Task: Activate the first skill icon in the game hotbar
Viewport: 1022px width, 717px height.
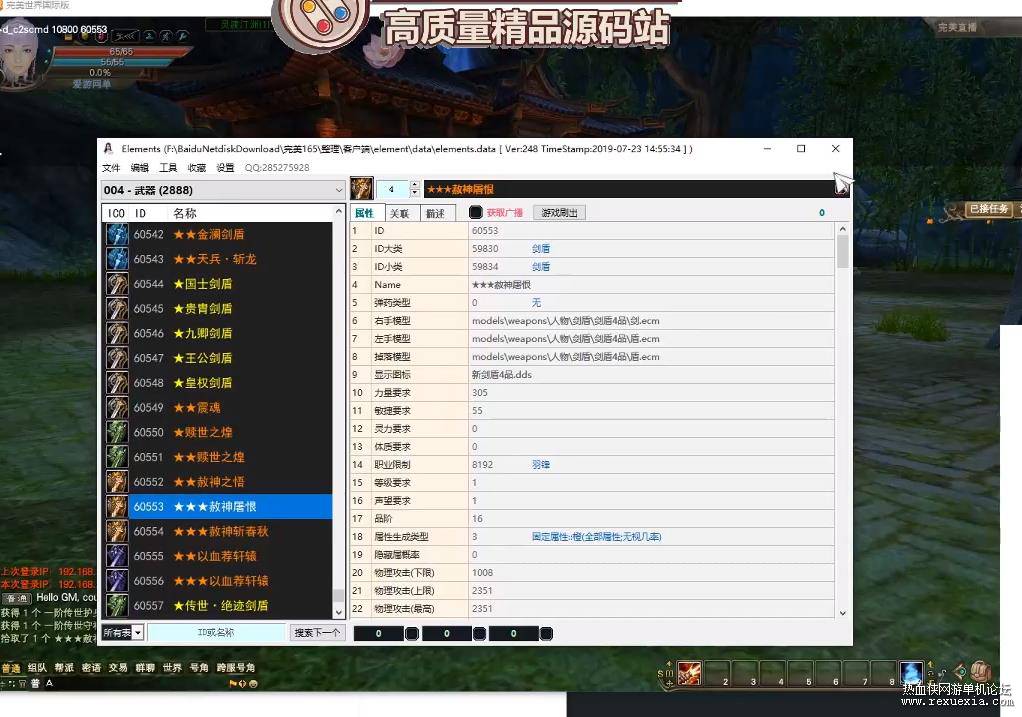Action: pyautogui.click(x=689, y=673)
